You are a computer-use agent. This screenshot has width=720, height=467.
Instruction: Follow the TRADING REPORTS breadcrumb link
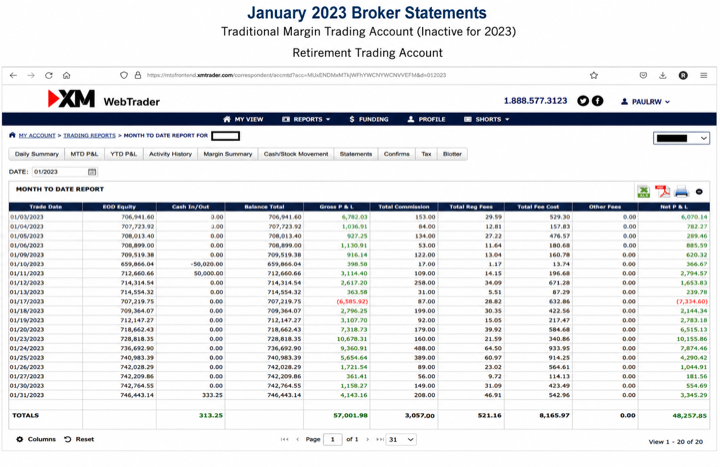[x=90, y=135]
